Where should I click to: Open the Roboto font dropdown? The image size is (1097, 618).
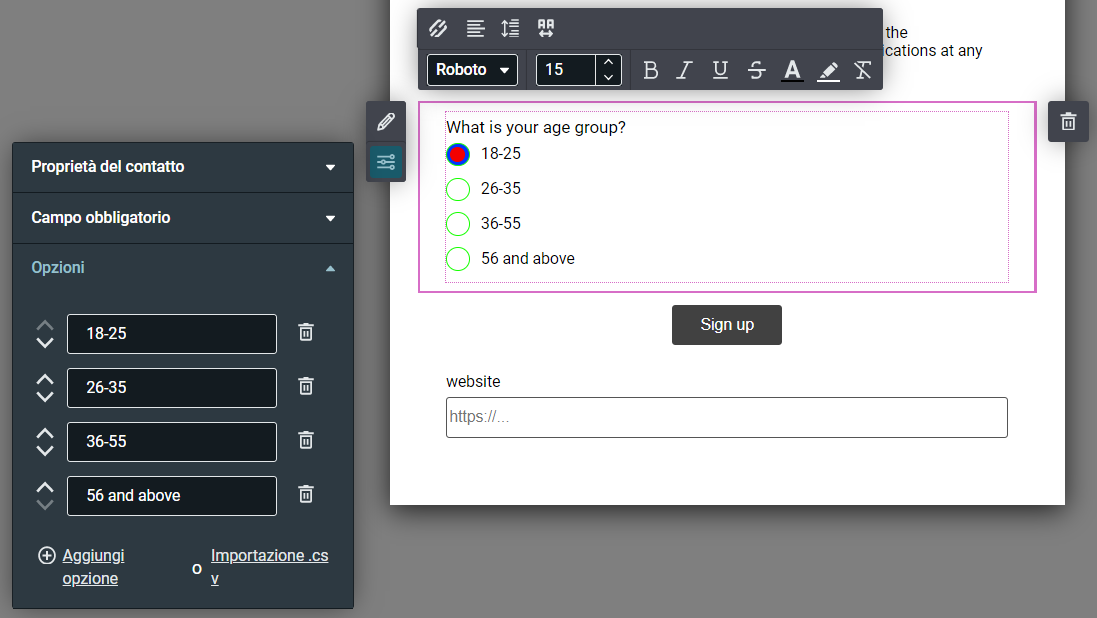[472, 70]
